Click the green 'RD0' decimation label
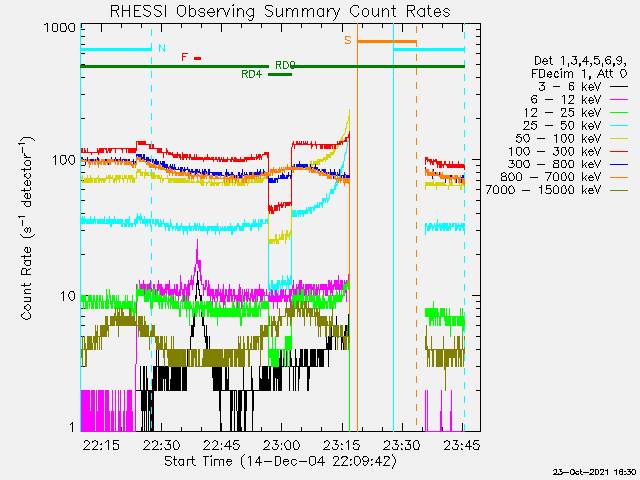The height and width of the screenshot is (480, 640). click(x=285, y=65)
